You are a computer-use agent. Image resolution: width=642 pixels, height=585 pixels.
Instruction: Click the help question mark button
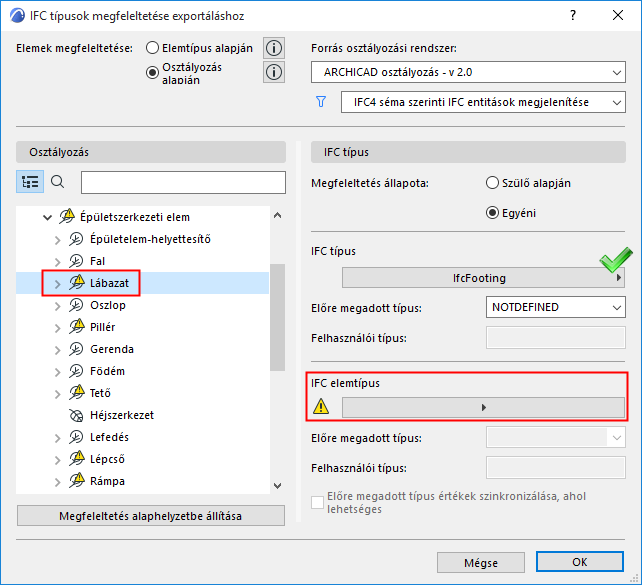[x=572, y=16]
